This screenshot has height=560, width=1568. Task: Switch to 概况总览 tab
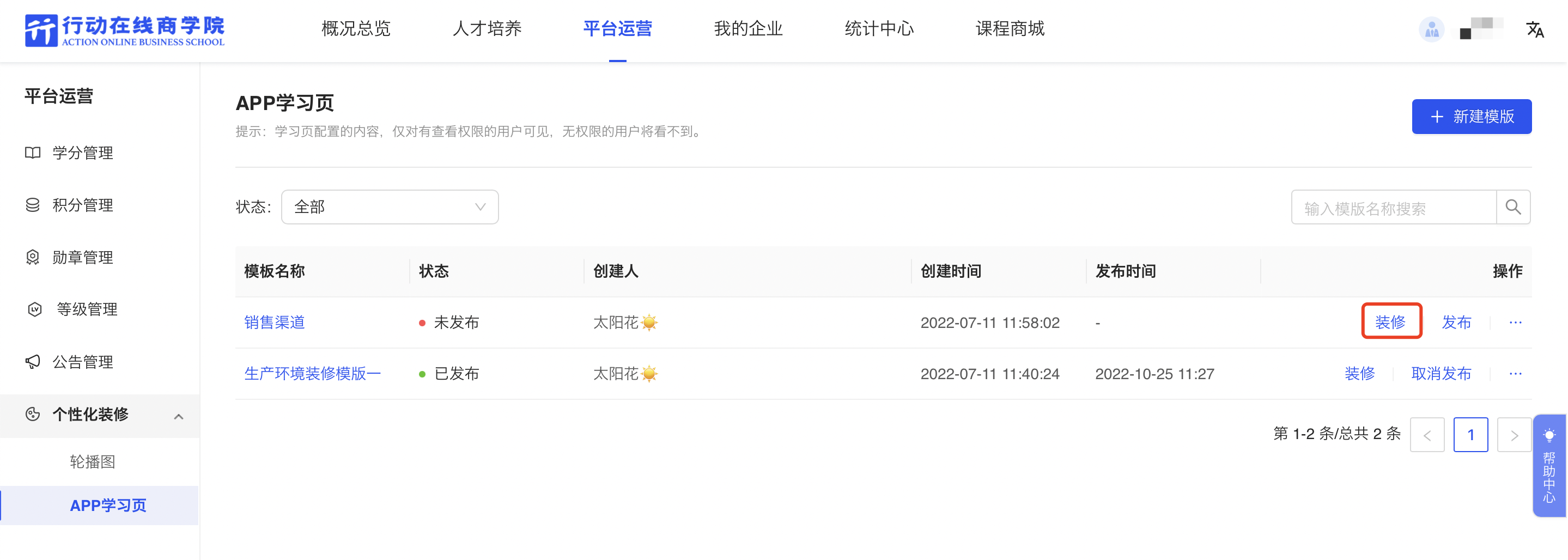pyautogui.click(x=356, y=29)
